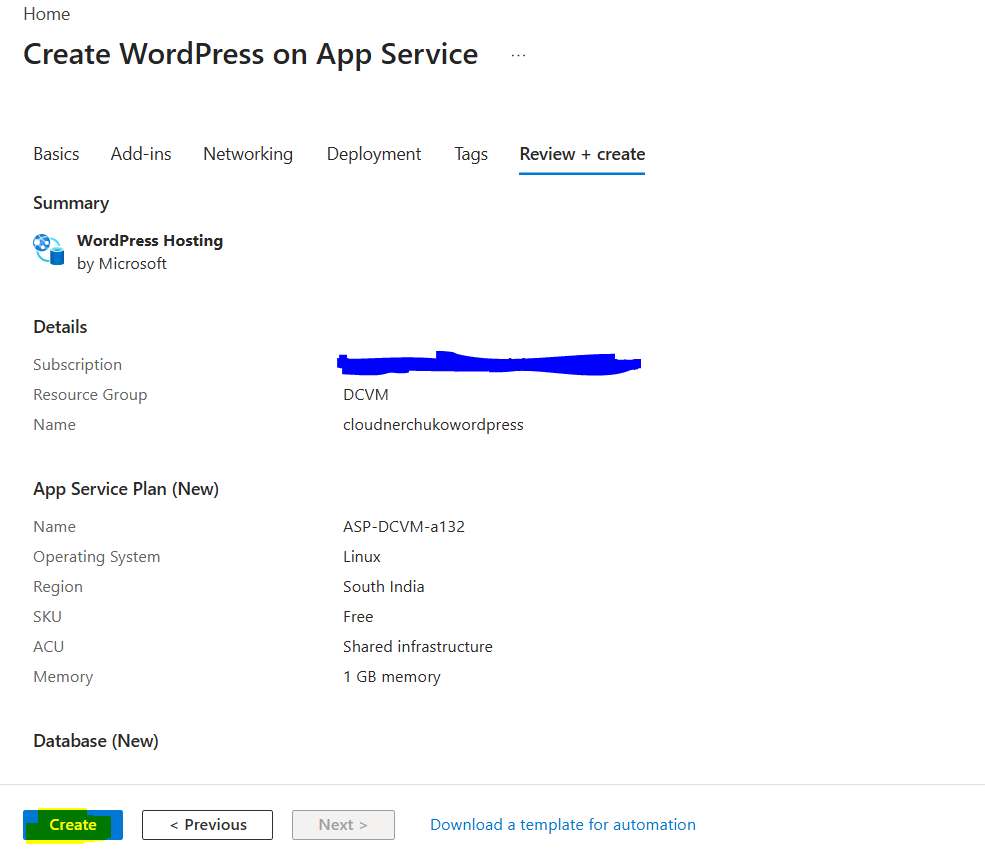
Task: Go to Home breadcrumb
Action: [x=46, y=14]
